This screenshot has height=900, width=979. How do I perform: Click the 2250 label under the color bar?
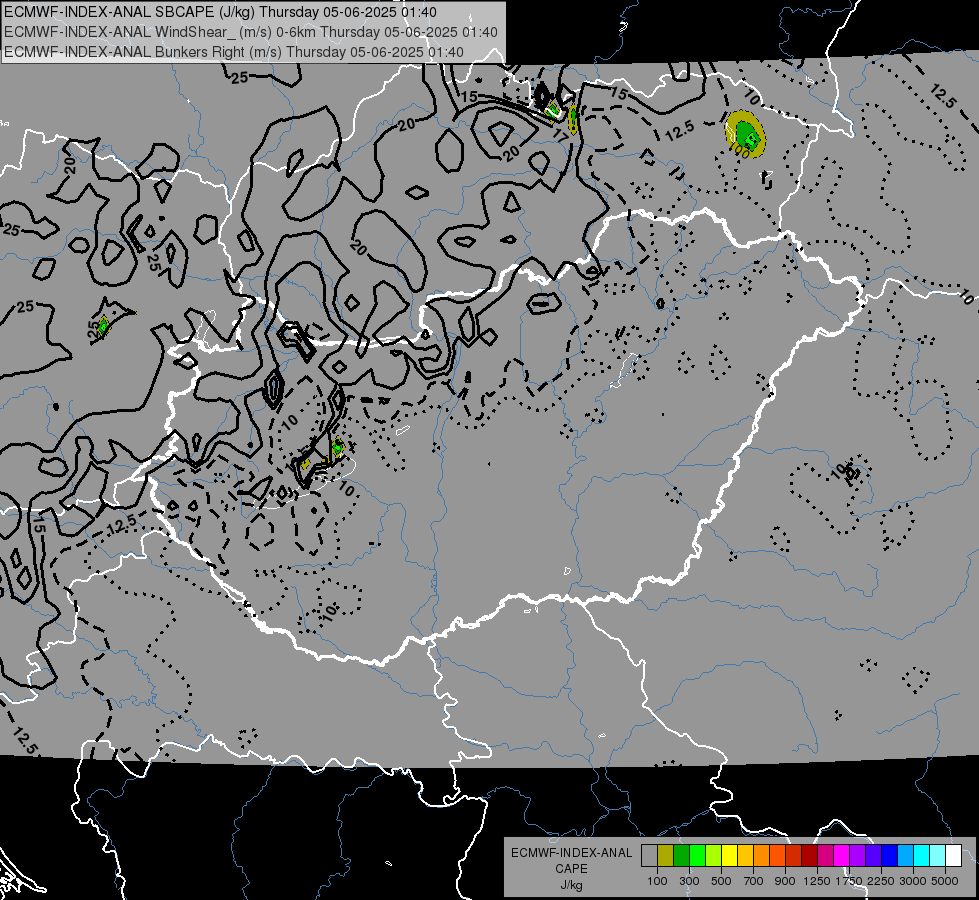[x=881, y=881]
